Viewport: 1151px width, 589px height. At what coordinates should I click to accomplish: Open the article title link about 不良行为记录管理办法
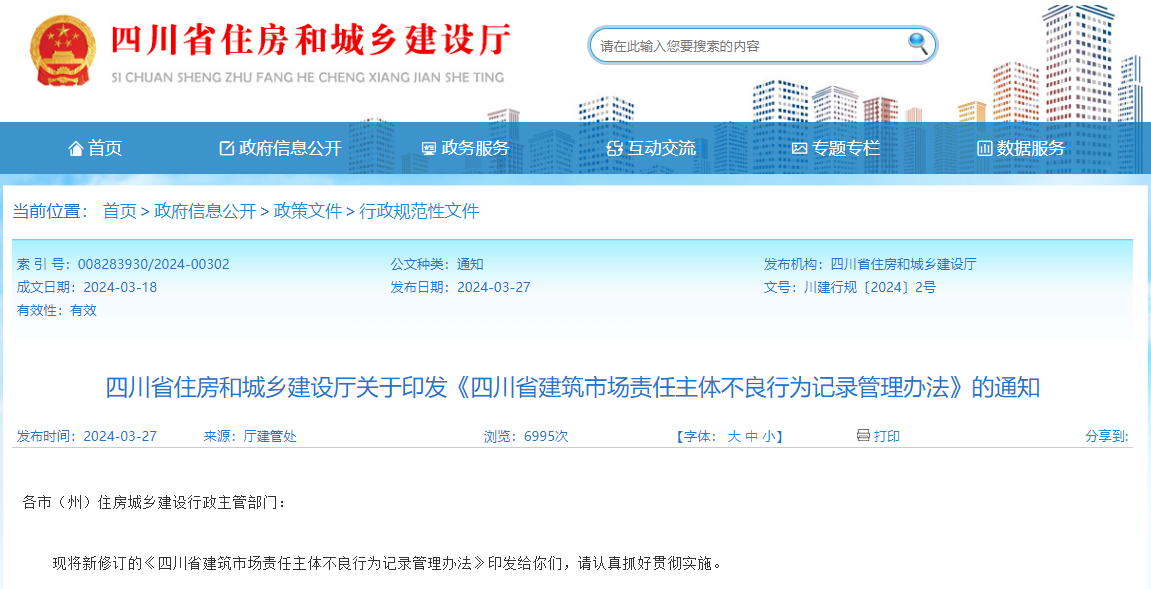tap(575, 387)
